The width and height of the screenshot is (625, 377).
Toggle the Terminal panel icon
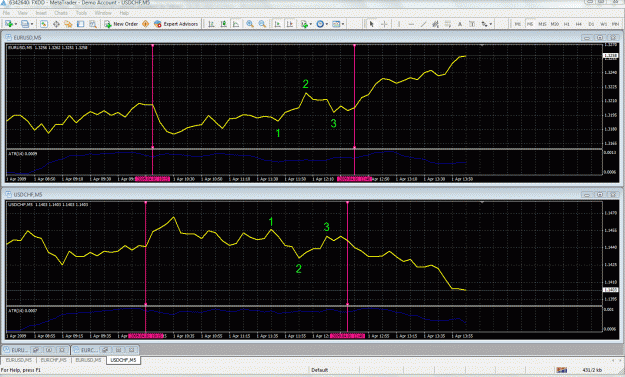click(81, 24)
